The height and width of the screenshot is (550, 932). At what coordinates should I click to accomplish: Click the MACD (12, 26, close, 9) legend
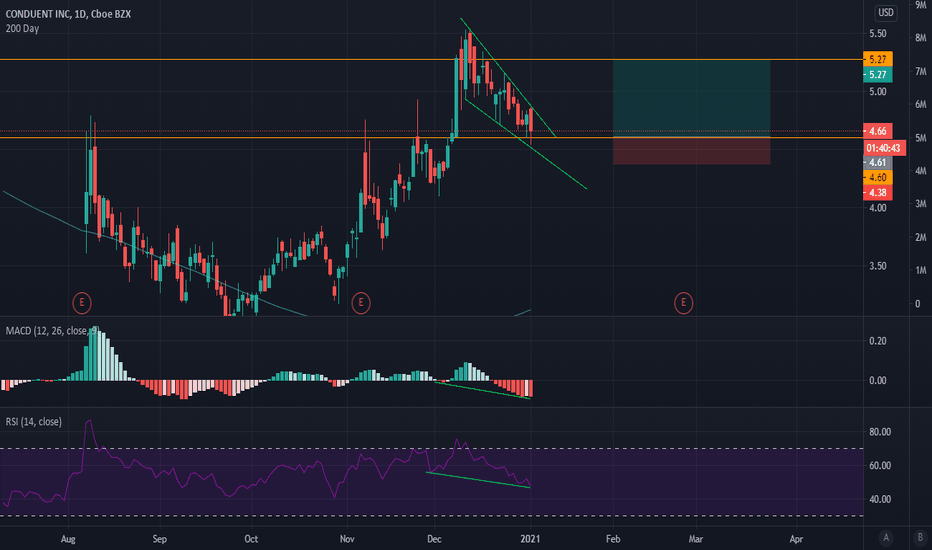pyautogui.click(x=52, y=331)
